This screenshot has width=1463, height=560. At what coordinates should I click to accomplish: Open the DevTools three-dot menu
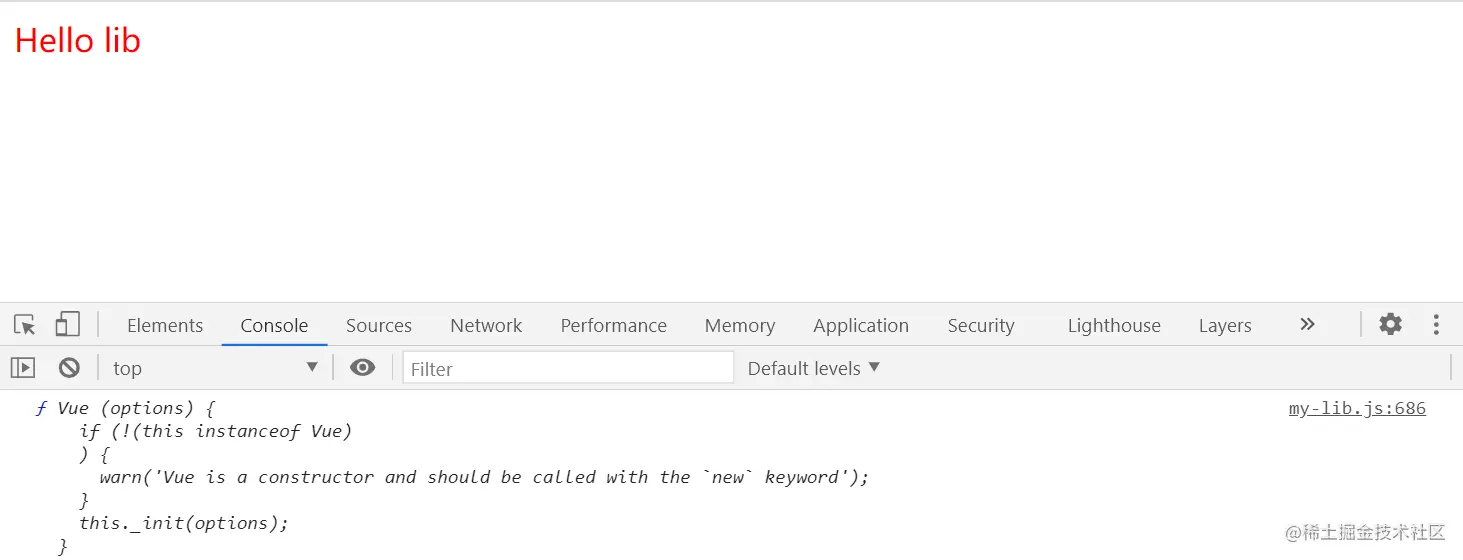click(1436, 325)
